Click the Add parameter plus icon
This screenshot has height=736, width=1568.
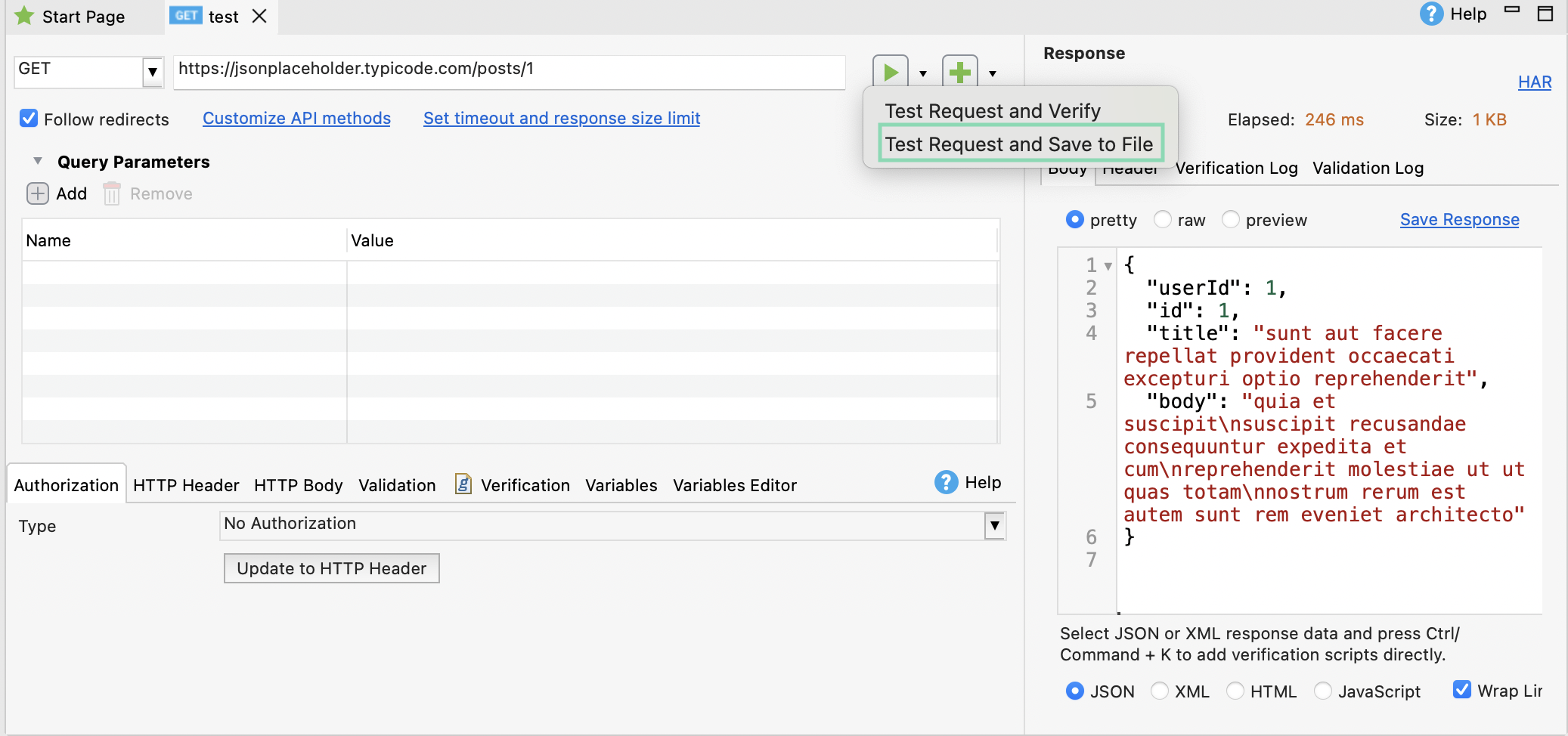tap(38, 193)
